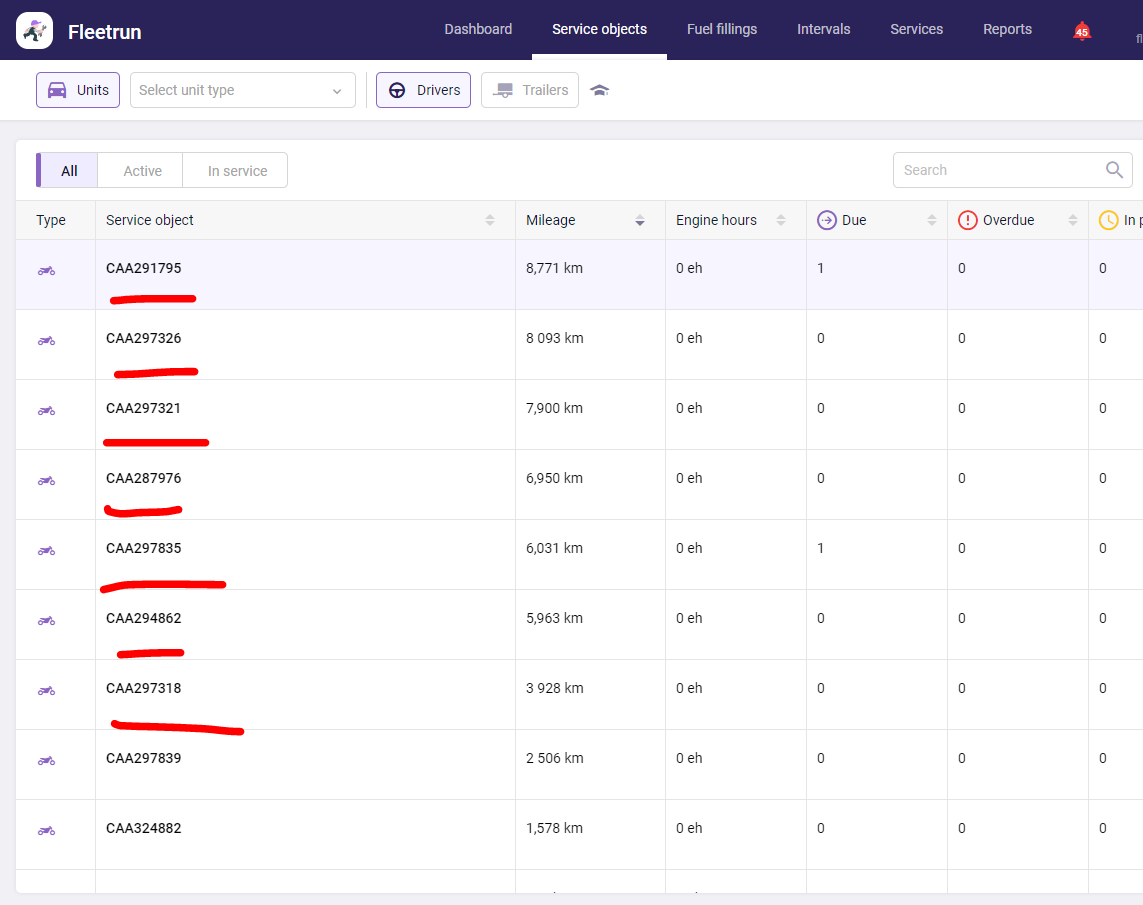Toggle the Drivers filter button
This screenshot has width=1143, height=905.
pyautogui.click(x=423, y=90)
